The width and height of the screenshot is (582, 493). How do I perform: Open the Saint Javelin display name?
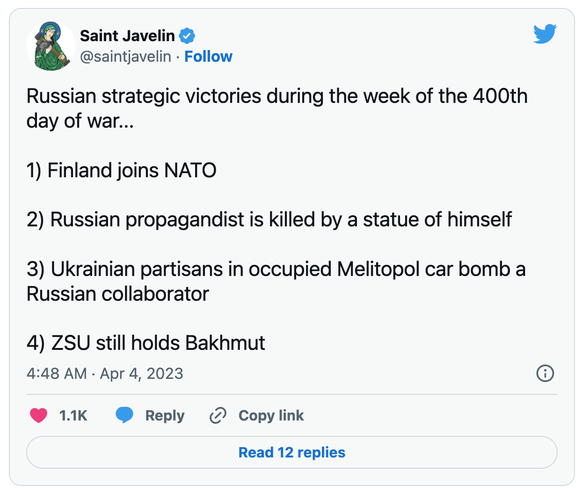click(127, 36)
